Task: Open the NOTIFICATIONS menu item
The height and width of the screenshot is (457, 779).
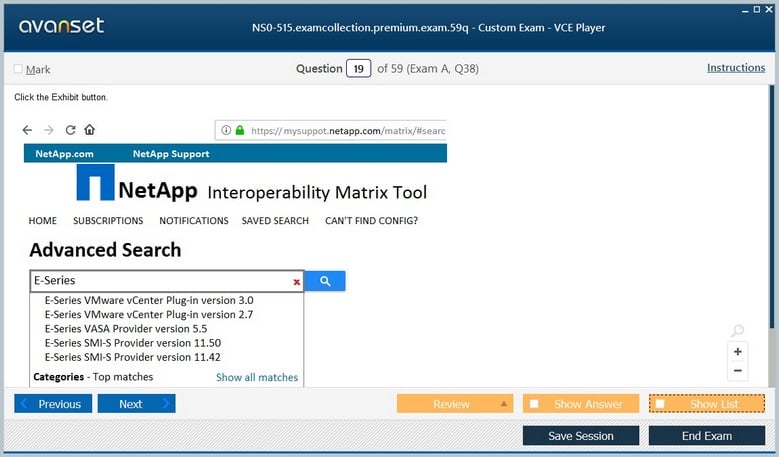Action: [194, 221]
